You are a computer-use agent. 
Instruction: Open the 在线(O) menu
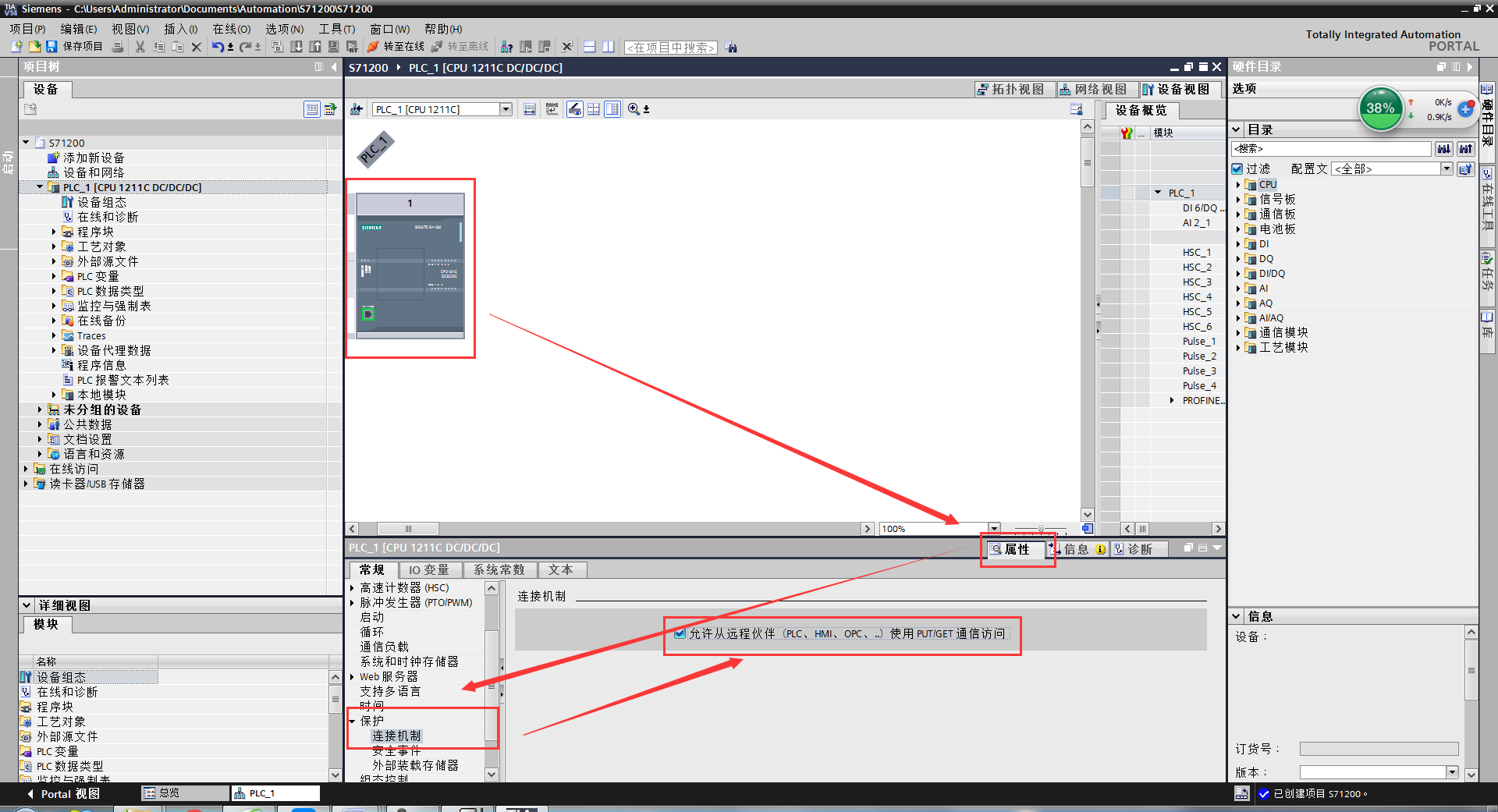(x=232, y=29)
